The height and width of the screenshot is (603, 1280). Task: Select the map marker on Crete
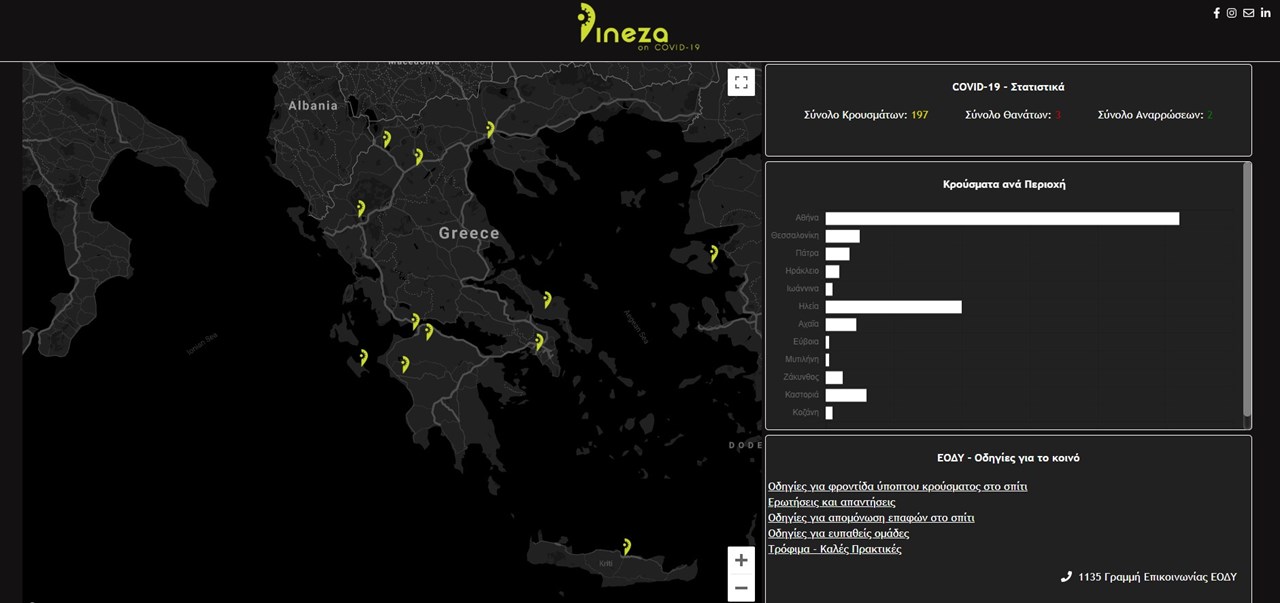[x=626, y=547]
